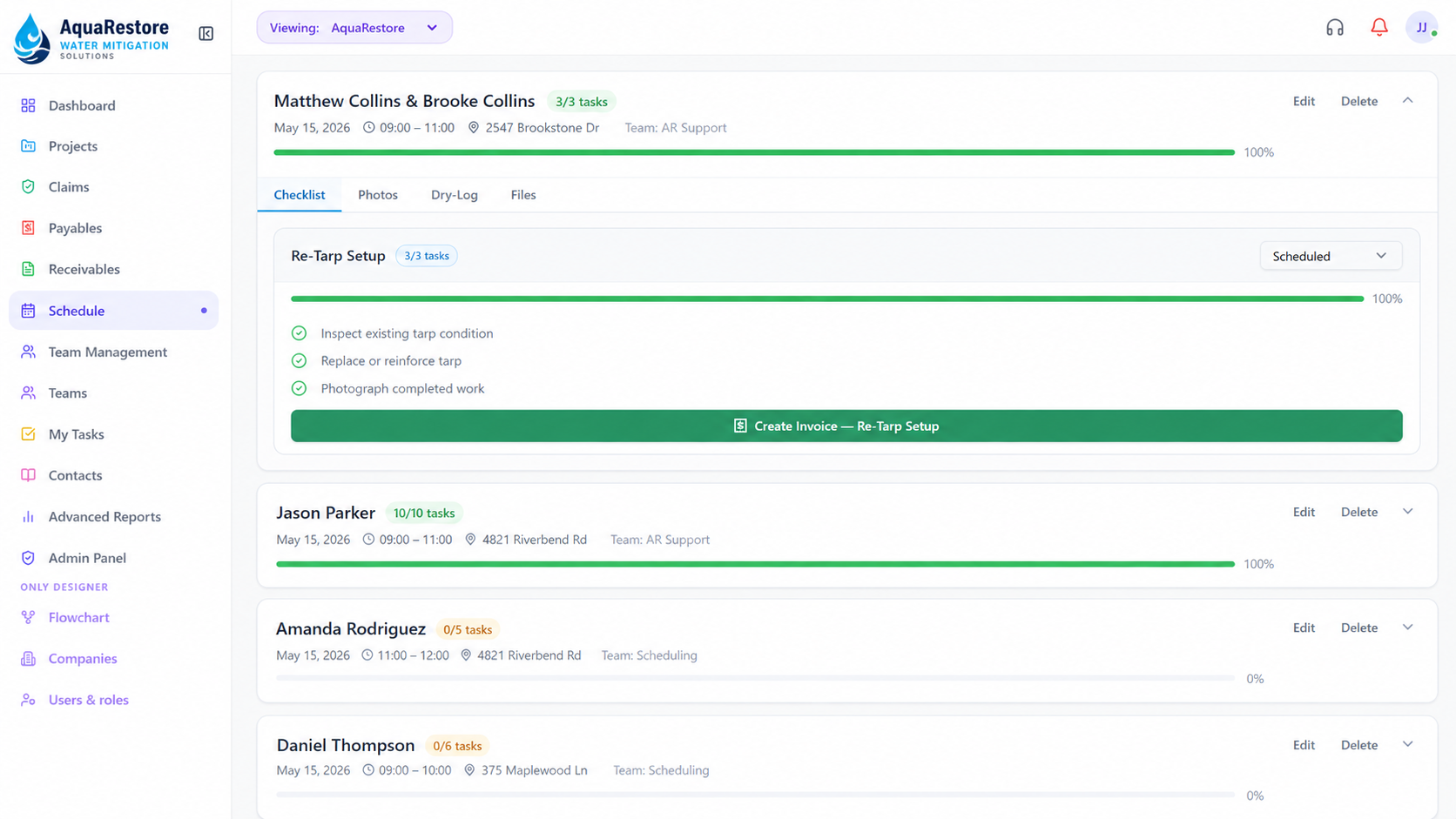This screenshot has width=1456, height=819.
Task: Open the Viewing AquaRestore company dropdown
Action: [354, 28]
